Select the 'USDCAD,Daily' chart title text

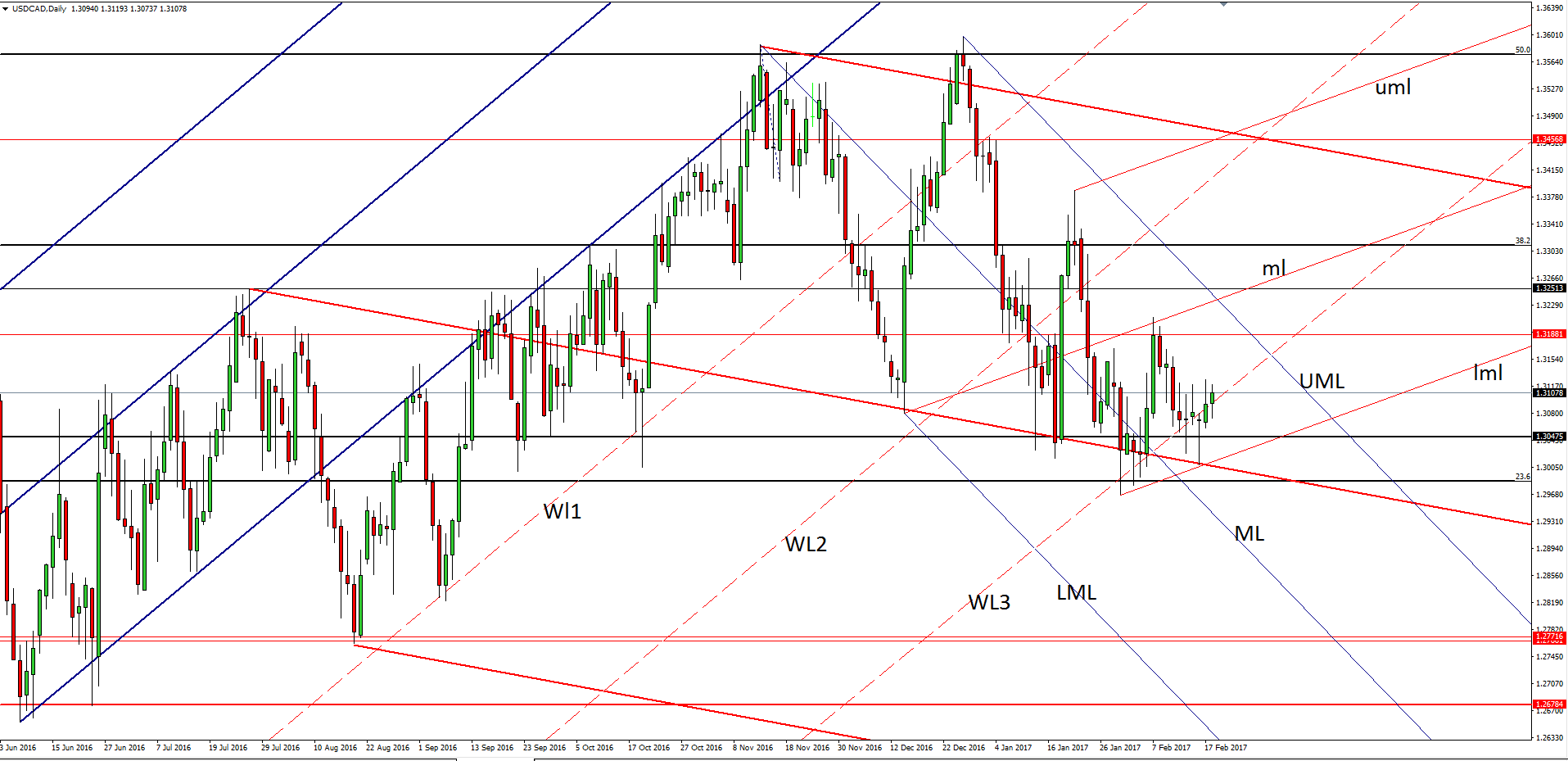pyautogui.click(x=39, y=9)
